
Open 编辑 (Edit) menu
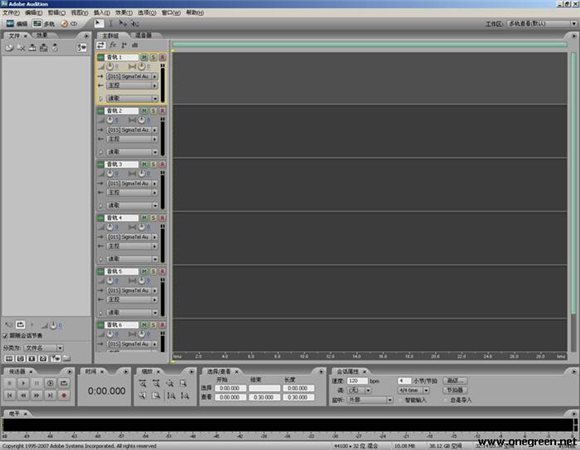[34, 13]
